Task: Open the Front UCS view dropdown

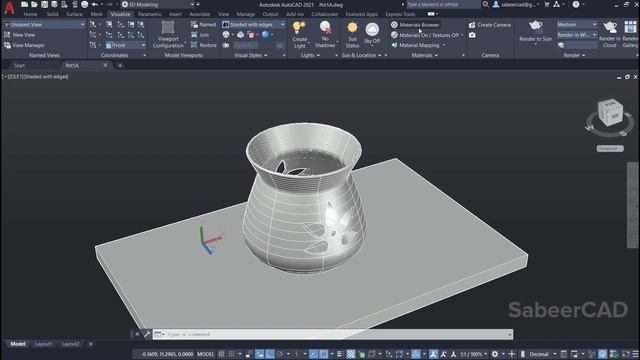Action: [x=125, y=45]
